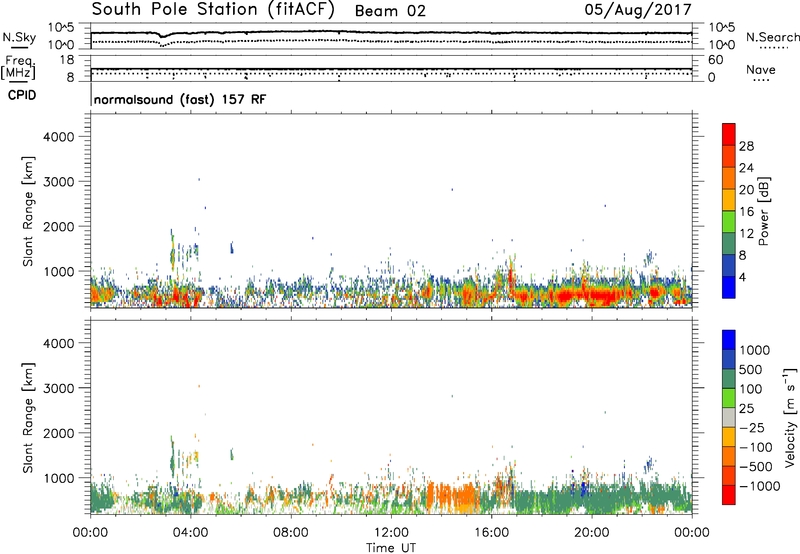Click the '500' label on Velocity color bar
The image size is (800, 554).
[x=751, y=370]
